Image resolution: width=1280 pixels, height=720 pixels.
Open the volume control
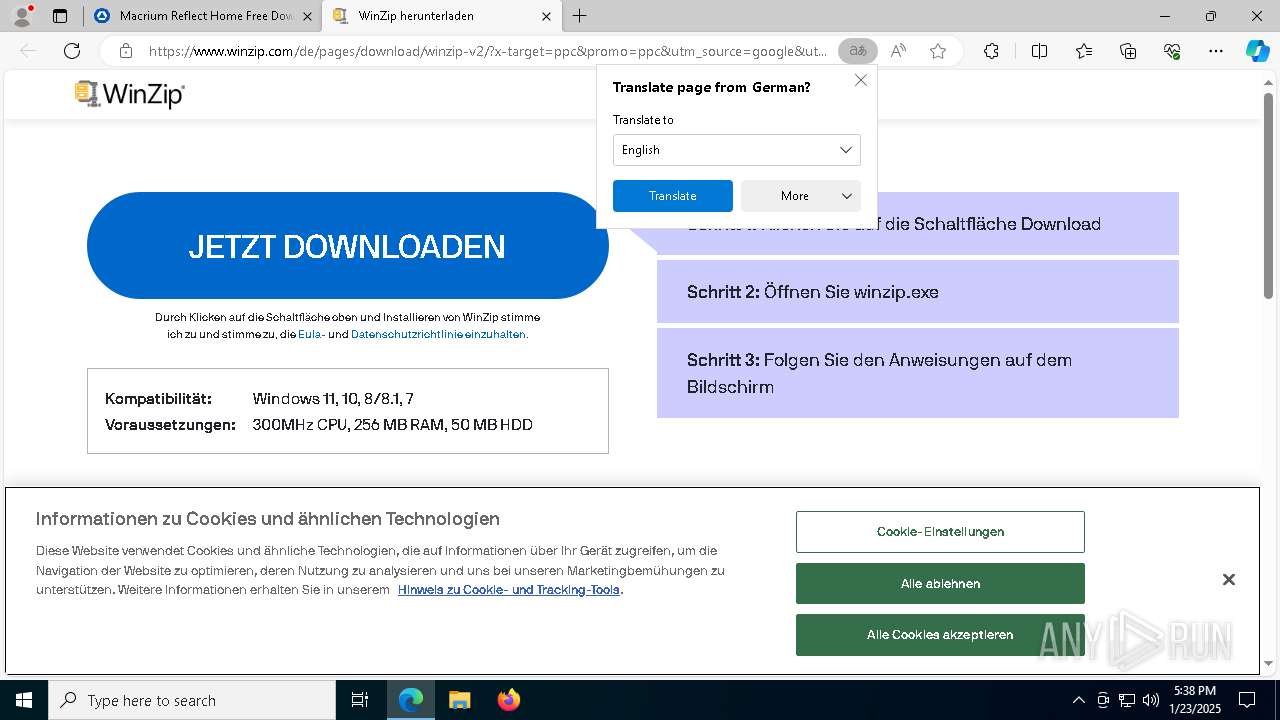point(1151,700)
